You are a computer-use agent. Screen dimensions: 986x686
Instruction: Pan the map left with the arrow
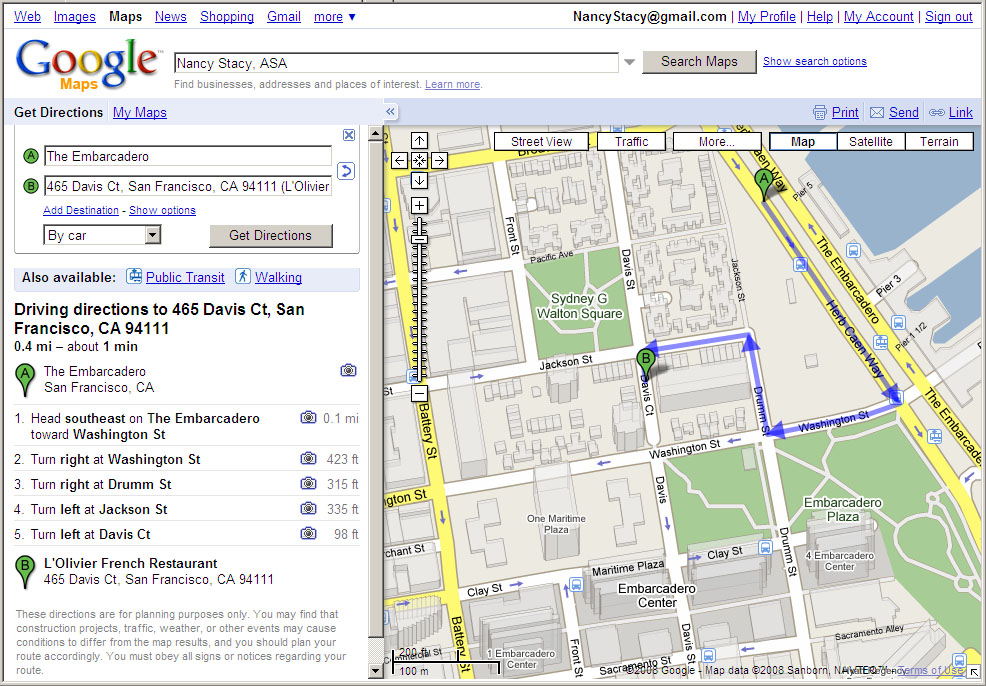[x=399, y=160]
